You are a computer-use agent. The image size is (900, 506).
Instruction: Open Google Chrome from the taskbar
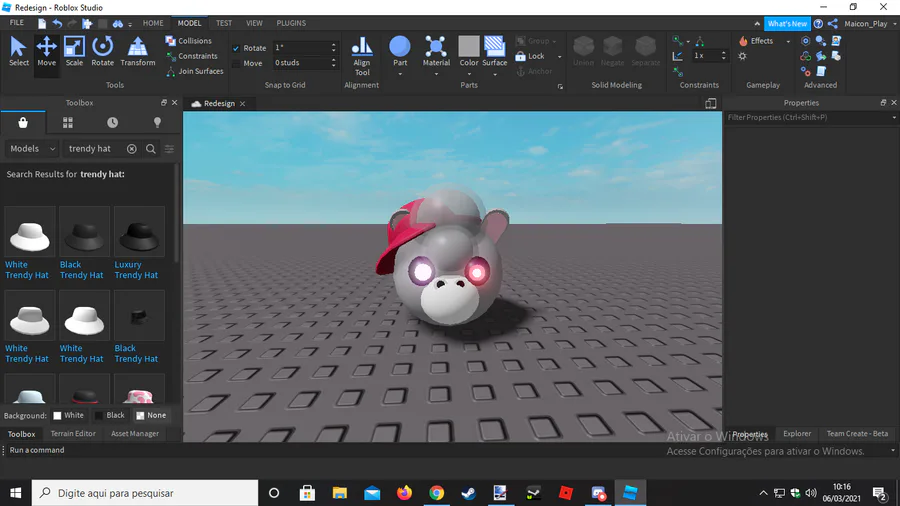[x=437, y=493]
